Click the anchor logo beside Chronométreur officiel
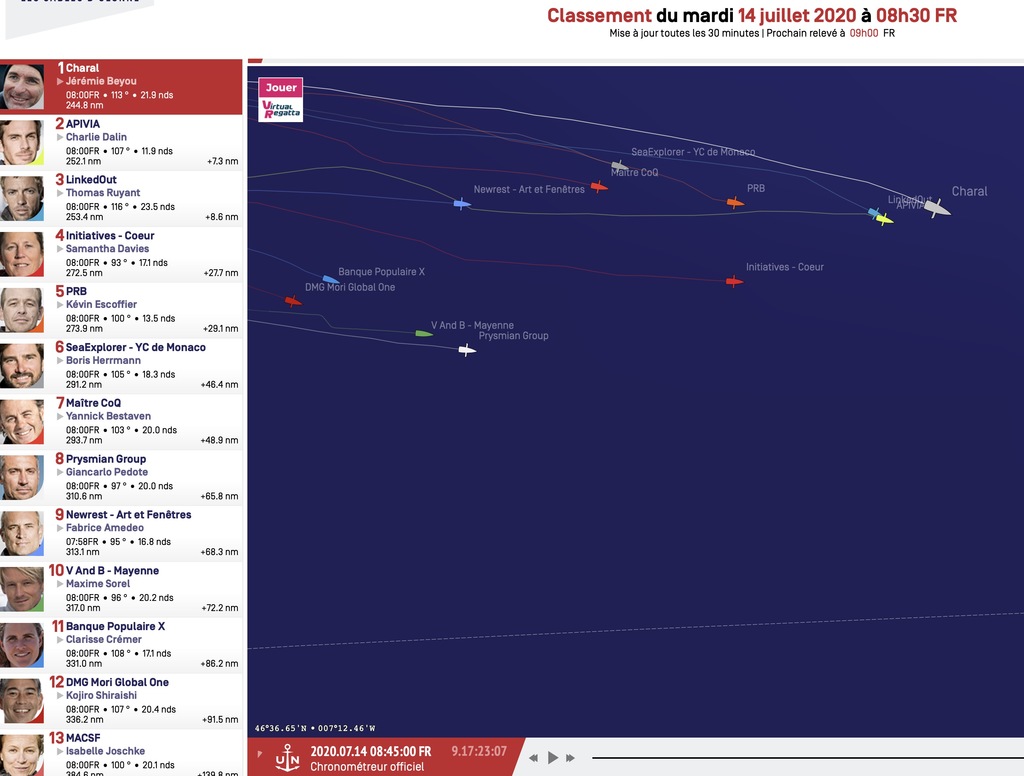The image size is (1024, 776). pos(287,758)
